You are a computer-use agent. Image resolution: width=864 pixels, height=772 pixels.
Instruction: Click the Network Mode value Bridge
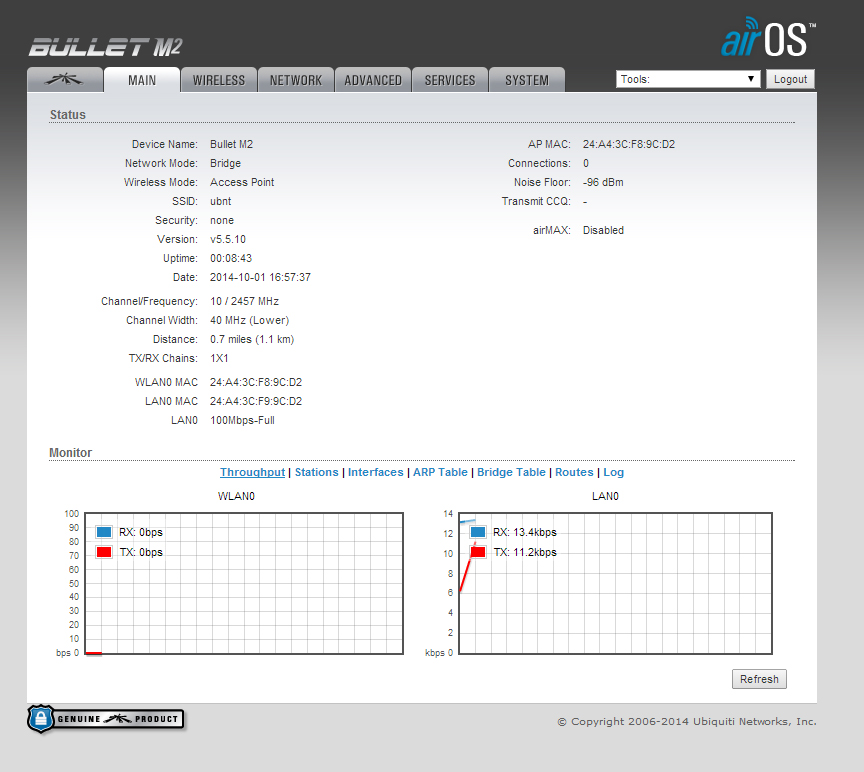pyautogui.click(x=225, y=163)
